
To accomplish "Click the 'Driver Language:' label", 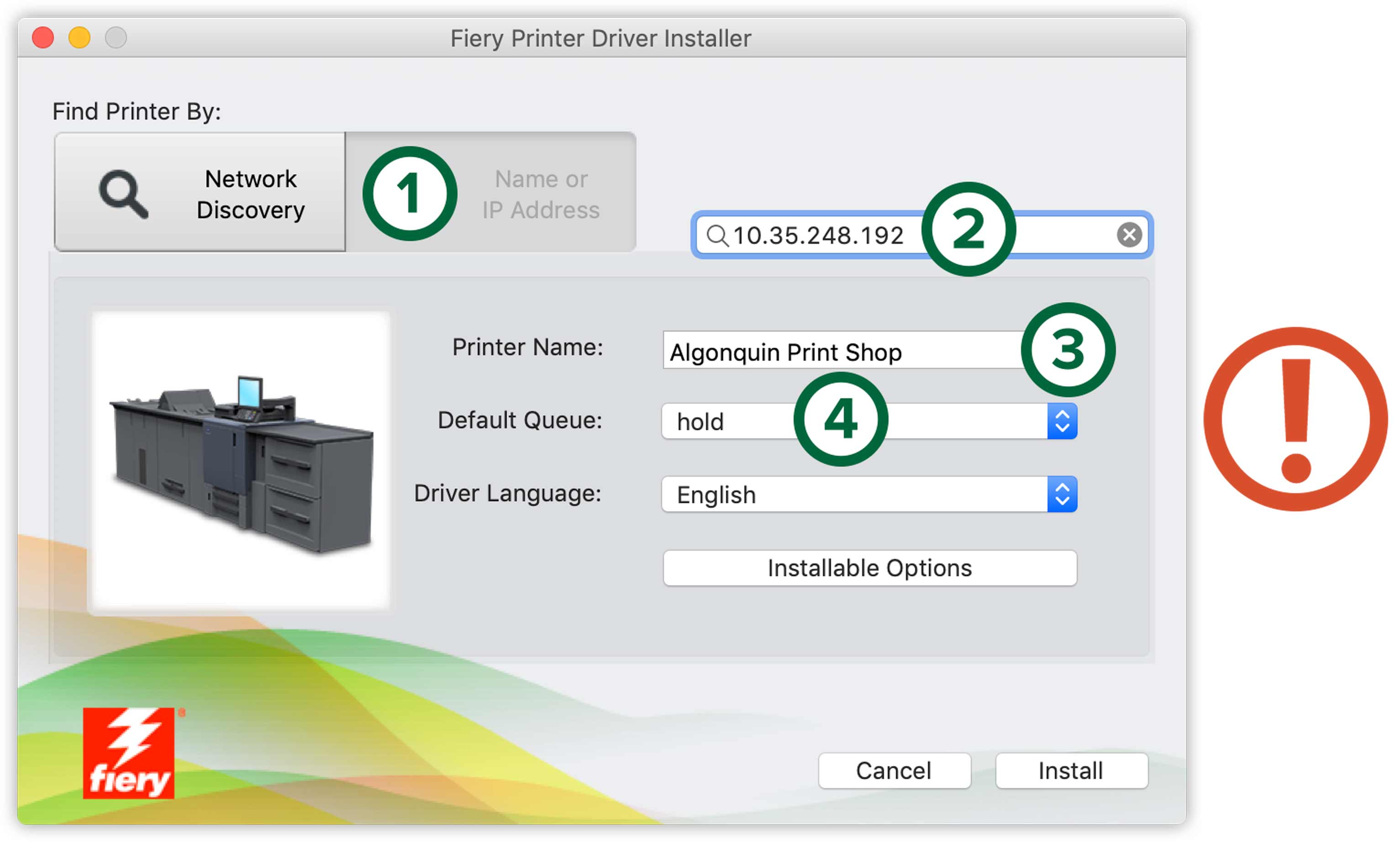I will click(507, 494).
